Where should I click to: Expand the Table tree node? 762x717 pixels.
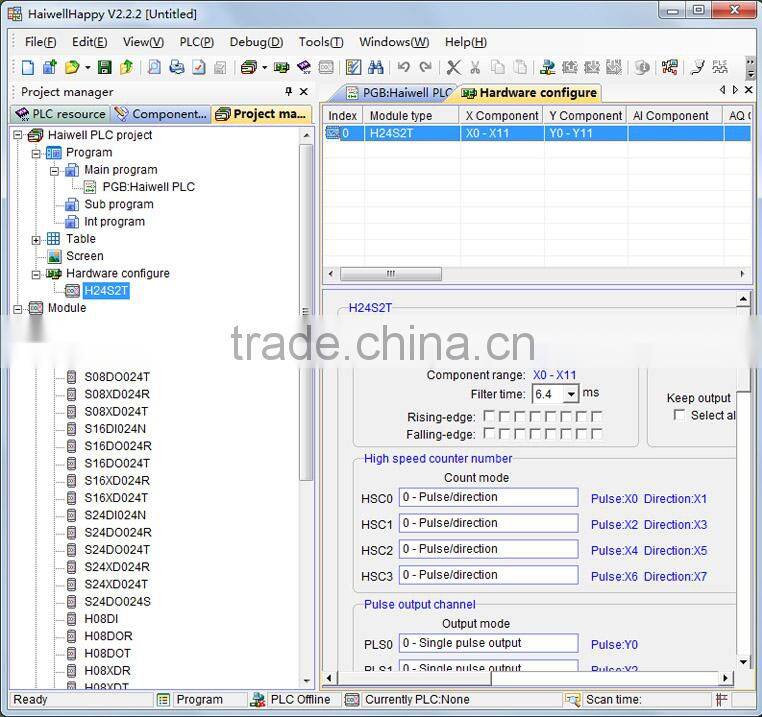pos(37,239)
